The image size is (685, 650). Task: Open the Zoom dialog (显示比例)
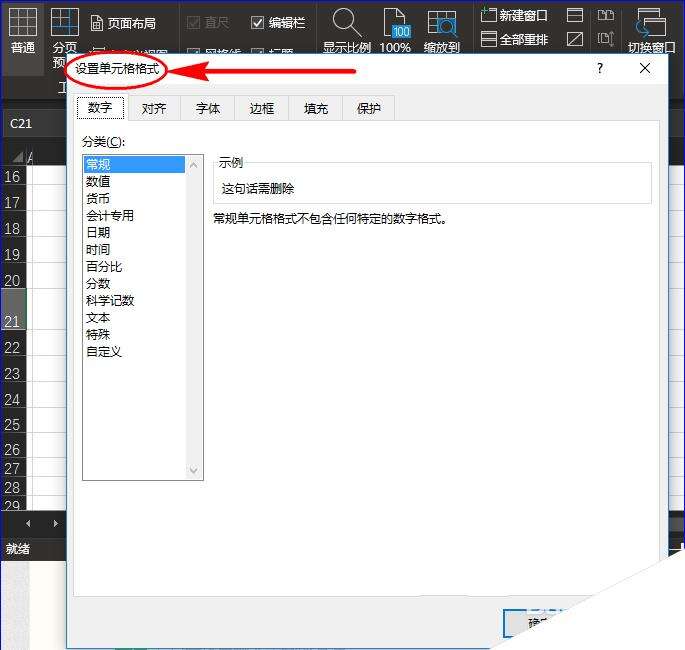coord(347,30)
